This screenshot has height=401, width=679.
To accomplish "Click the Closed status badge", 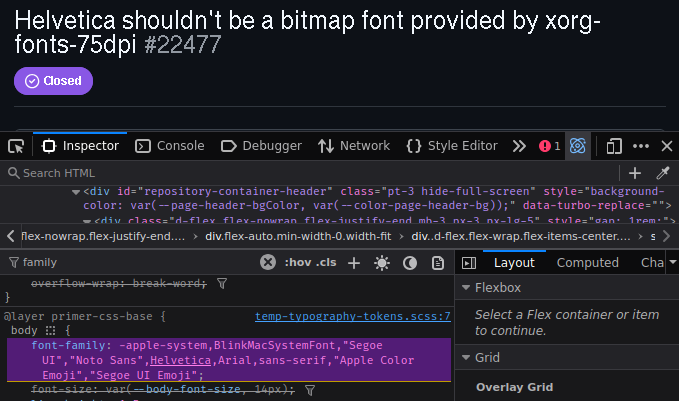I will (53, 81).
